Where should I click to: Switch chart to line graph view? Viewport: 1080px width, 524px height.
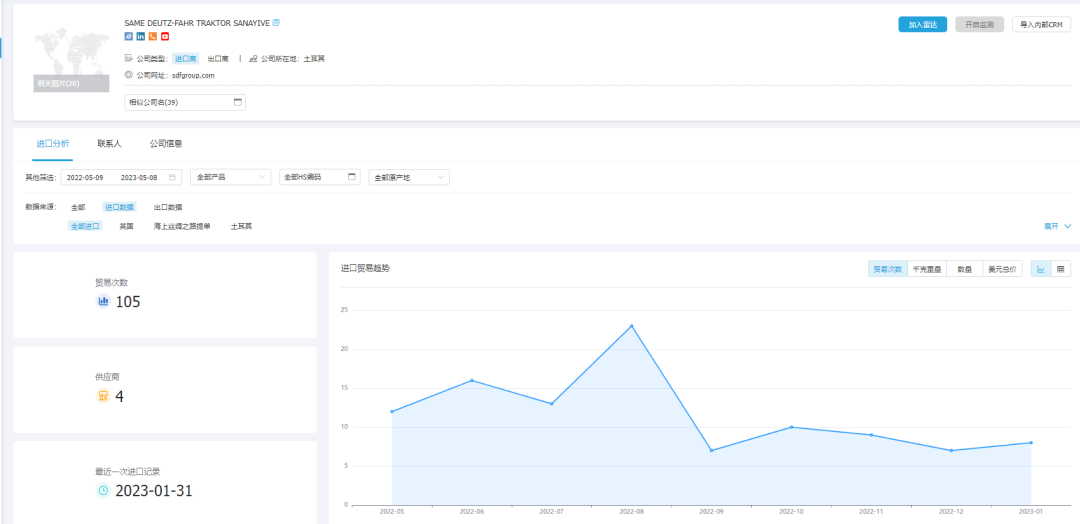click(x=1041, y=269)
